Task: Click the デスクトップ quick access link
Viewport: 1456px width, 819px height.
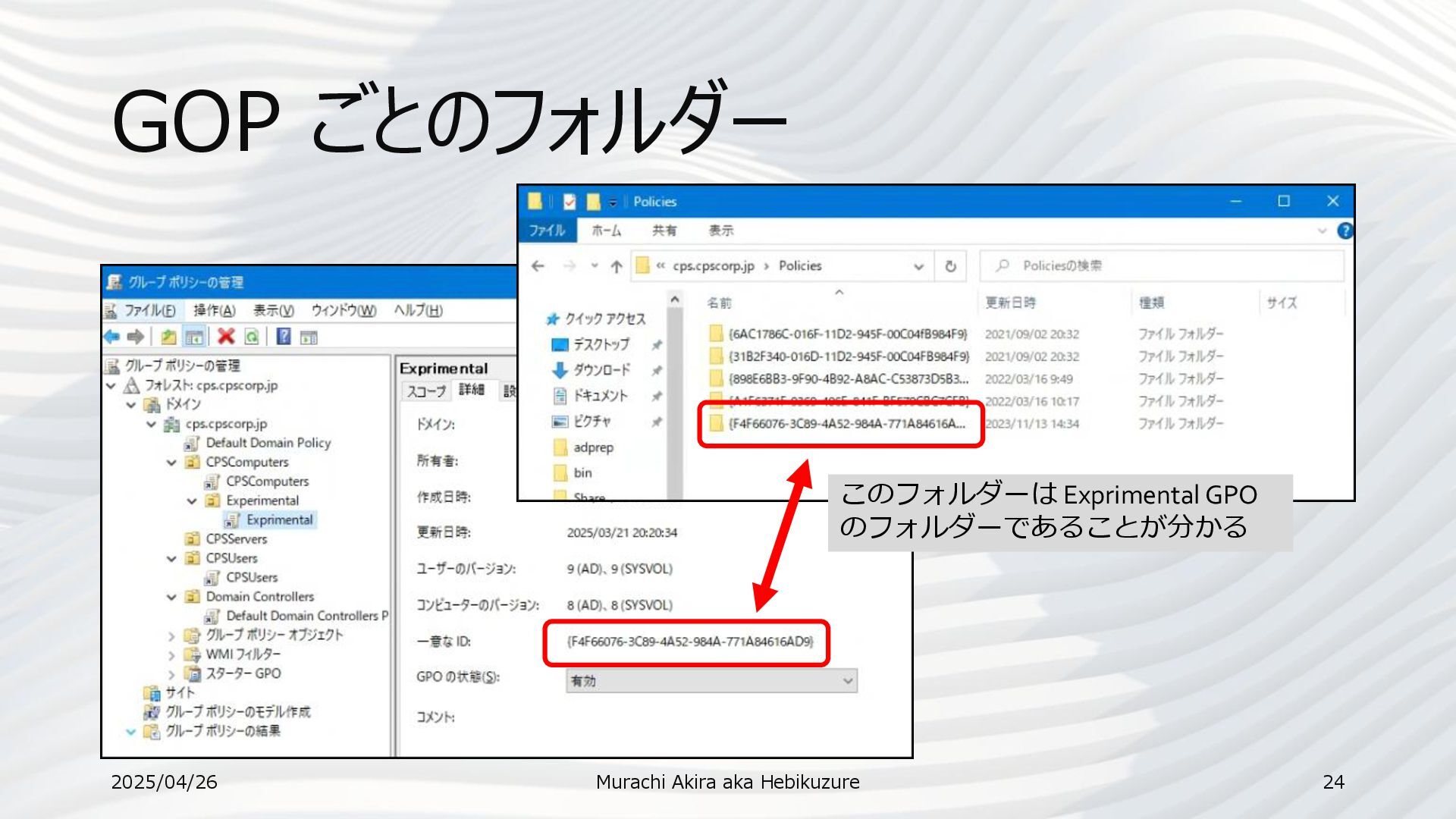Action: pos(601,344)
